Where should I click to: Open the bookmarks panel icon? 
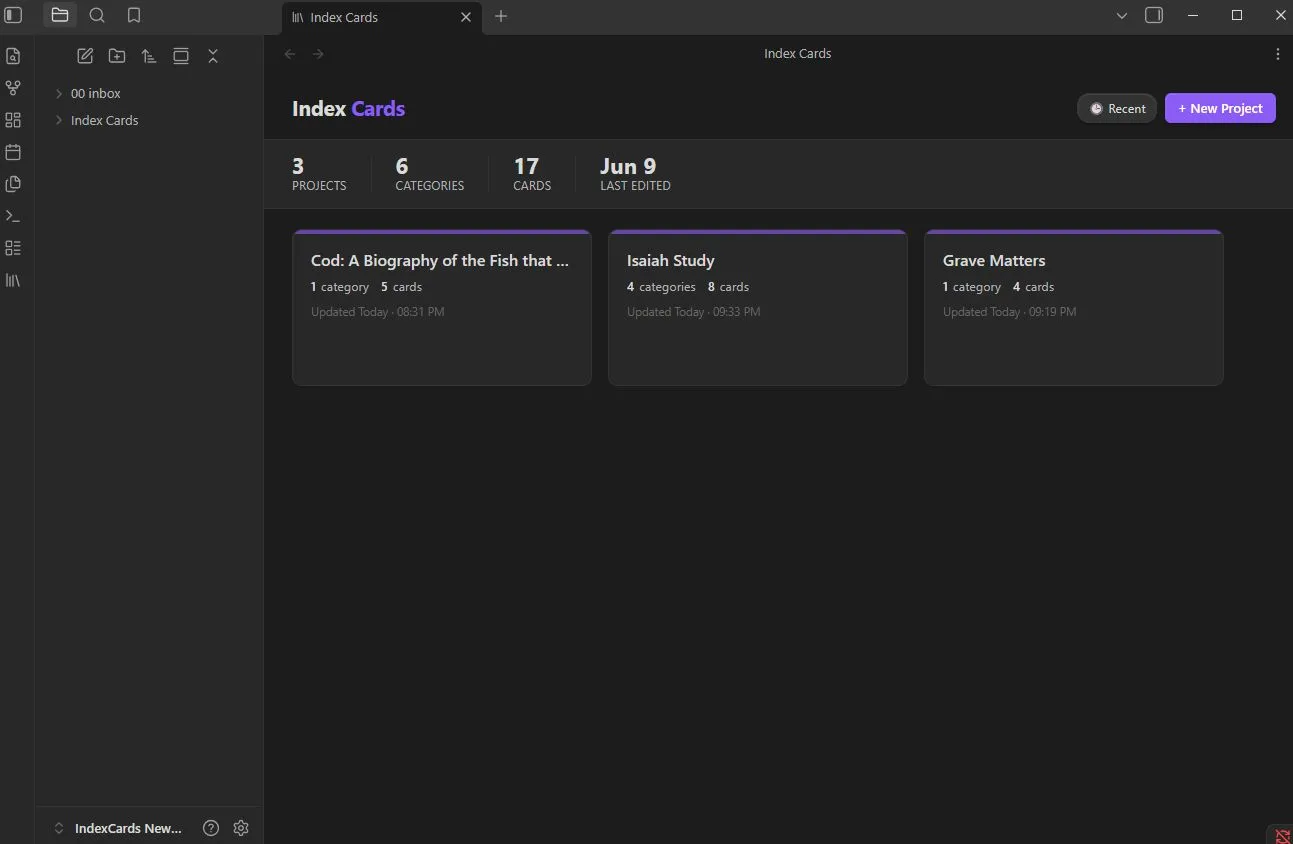[x=134, y=15]
